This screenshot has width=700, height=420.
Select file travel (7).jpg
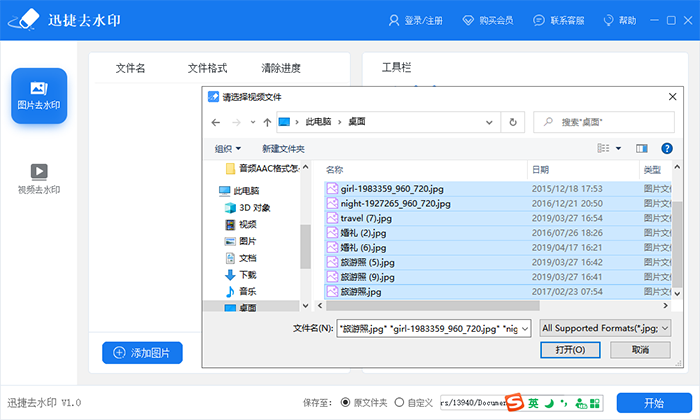click(498, 218)
